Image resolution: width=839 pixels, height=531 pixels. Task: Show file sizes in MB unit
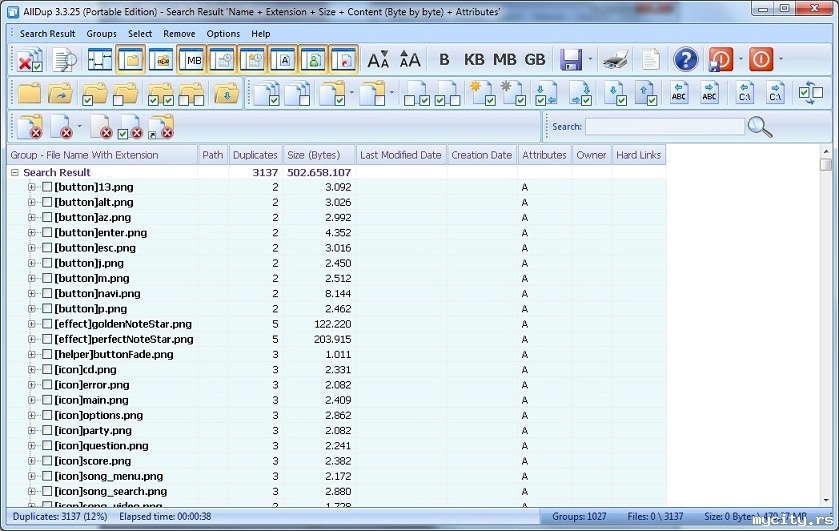coord(505,59)
